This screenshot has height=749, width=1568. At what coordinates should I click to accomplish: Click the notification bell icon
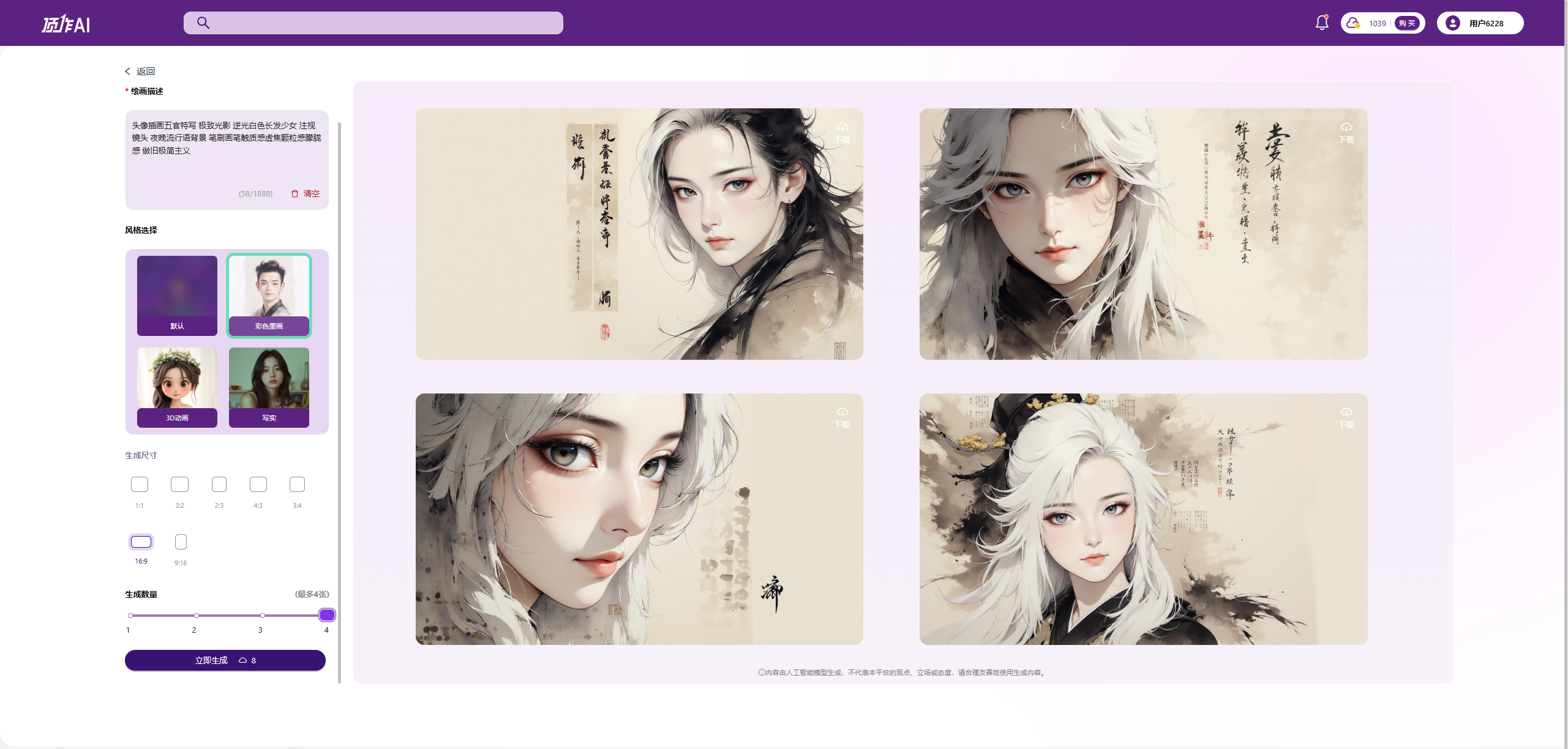(1321, 22)
